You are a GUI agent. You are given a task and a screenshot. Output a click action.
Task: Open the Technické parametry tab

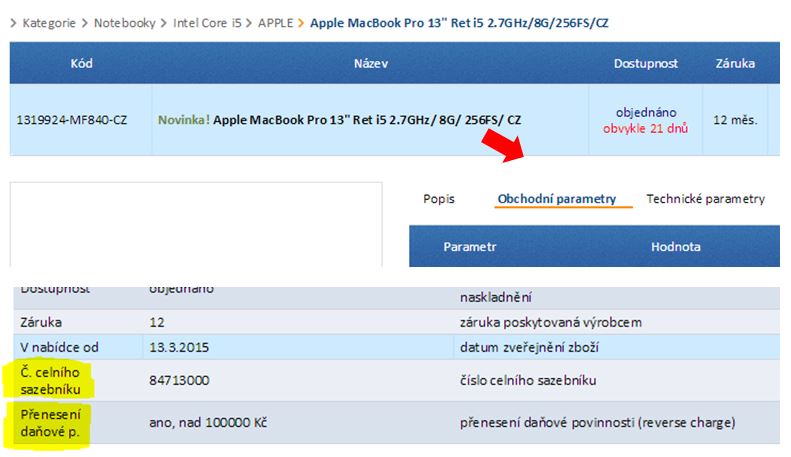706,199
